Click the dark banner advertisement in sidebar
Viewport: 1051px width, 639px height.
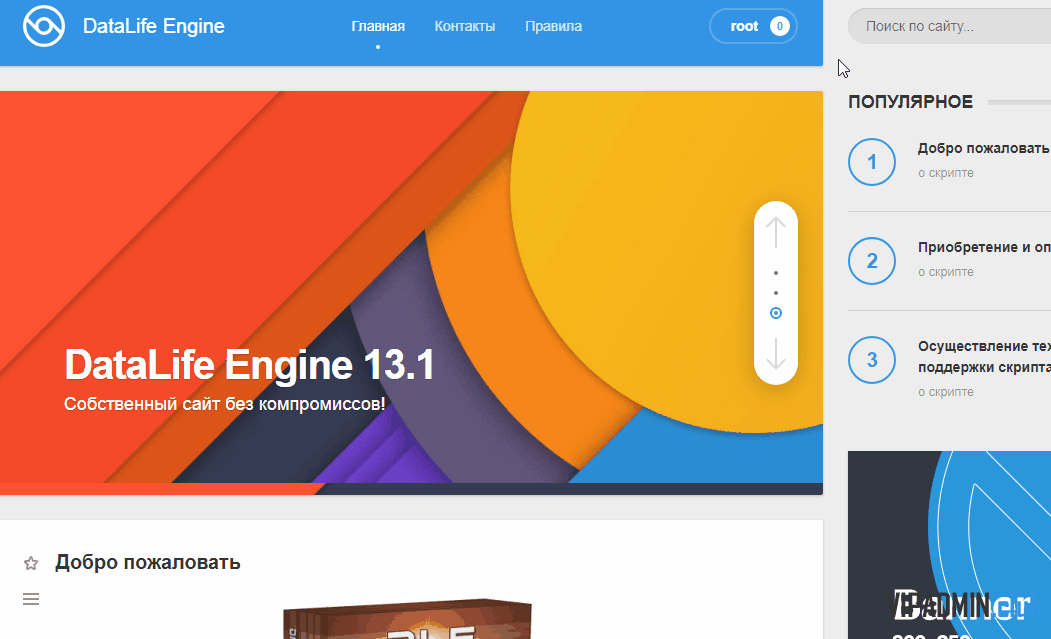point(949,544)
